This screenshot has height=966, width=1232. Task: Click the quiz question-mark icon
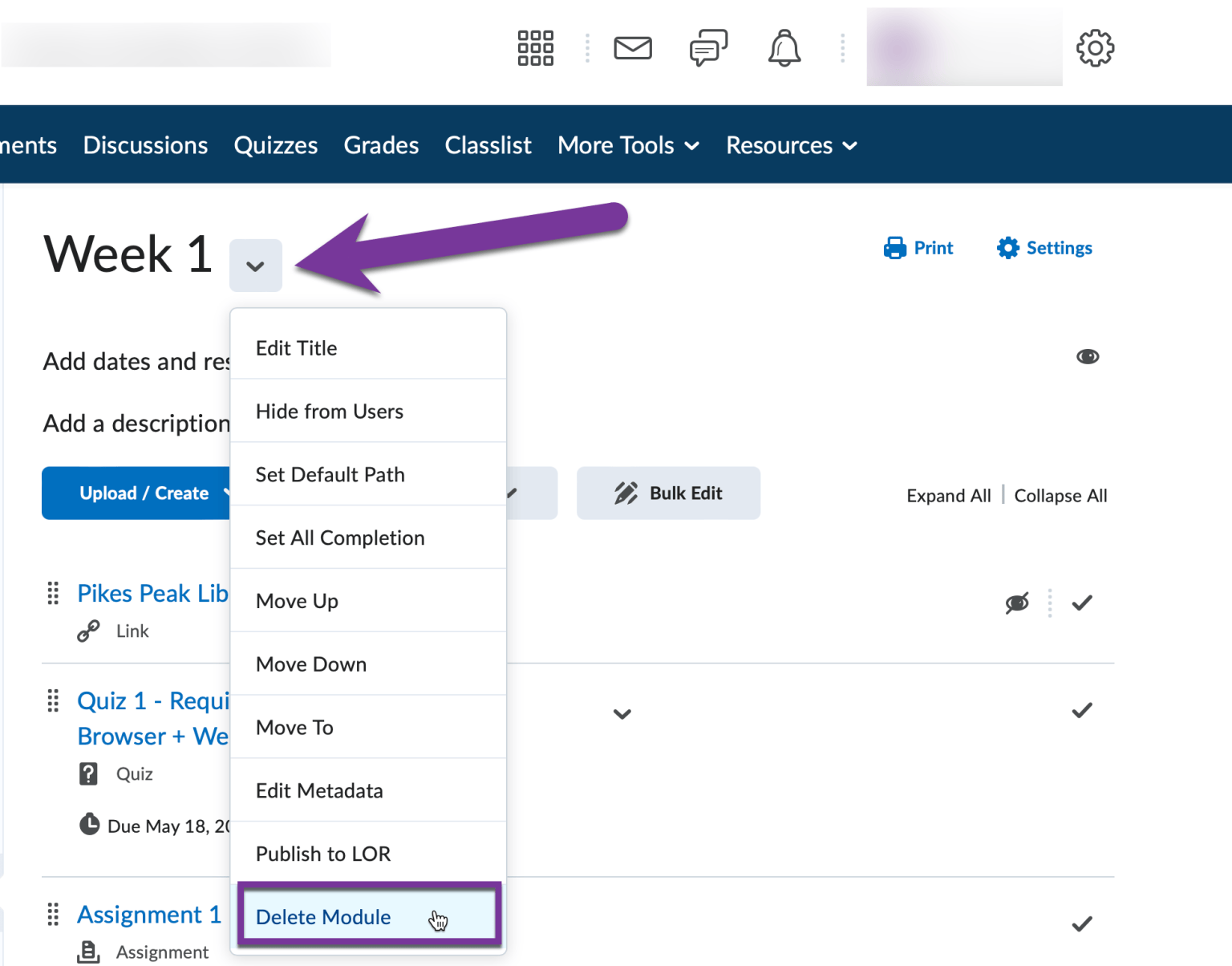88,773
